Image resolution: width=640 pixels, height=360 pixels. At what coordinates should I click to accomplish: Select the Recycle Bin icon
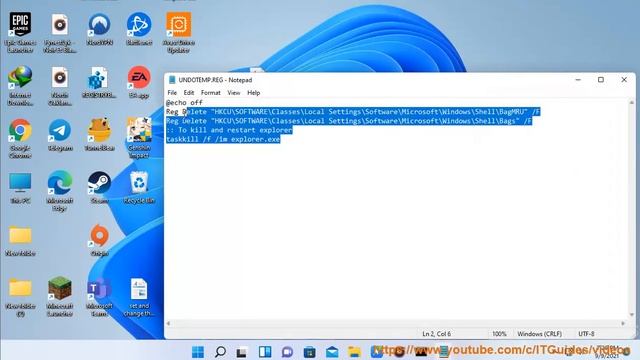(139, 188)
